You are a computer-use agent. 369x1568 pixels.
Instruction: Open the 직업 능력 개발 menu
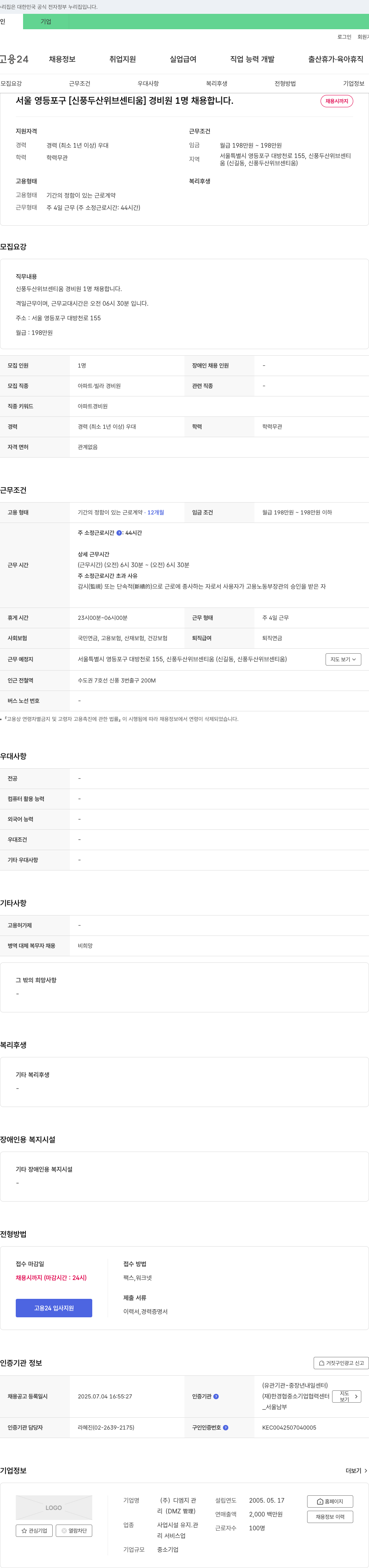[x=252, y=59]
